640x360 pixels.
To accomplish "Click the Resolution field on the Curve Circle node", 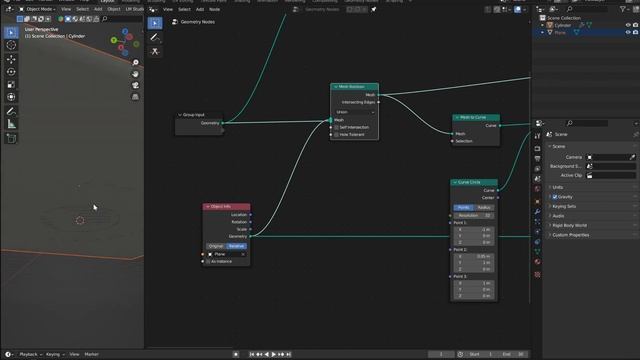I will click(x=474, y=216).
